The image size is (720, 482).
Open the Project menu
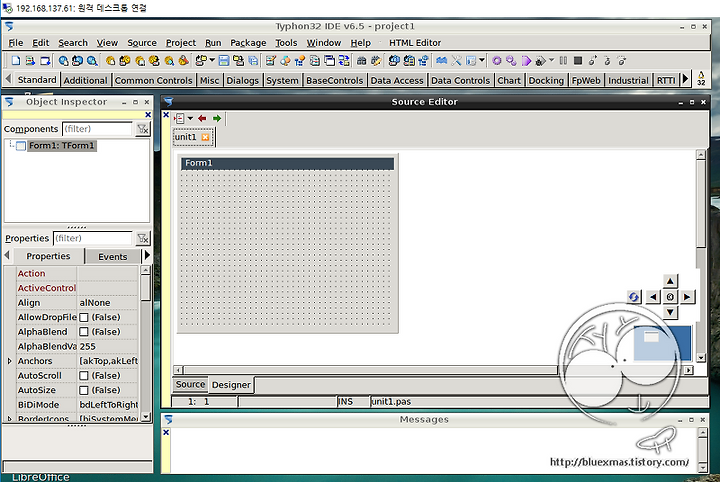click(181, 43)
